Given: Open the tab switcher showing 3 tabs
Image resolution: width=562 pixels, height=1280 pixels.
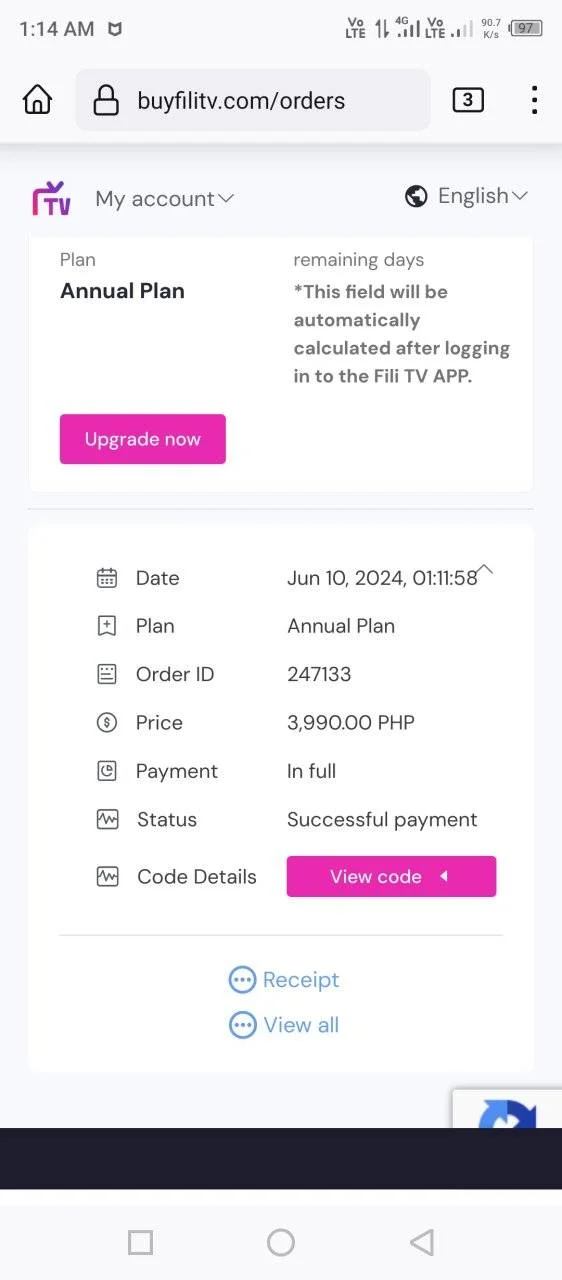Looking at the screenshot, I should [468, 100].
